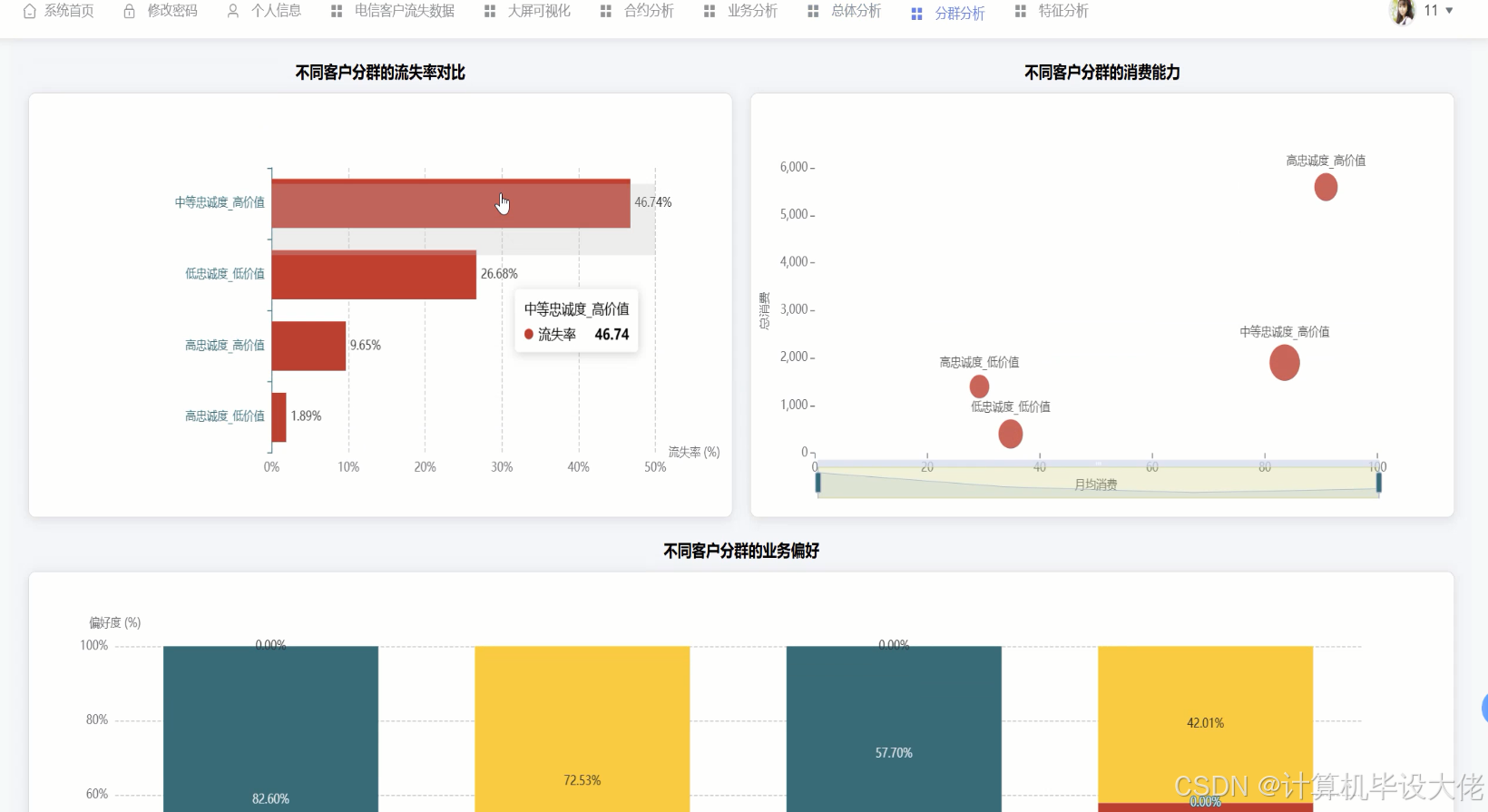Open the user dropdown arrow next to 11

tap(1449, 11)
